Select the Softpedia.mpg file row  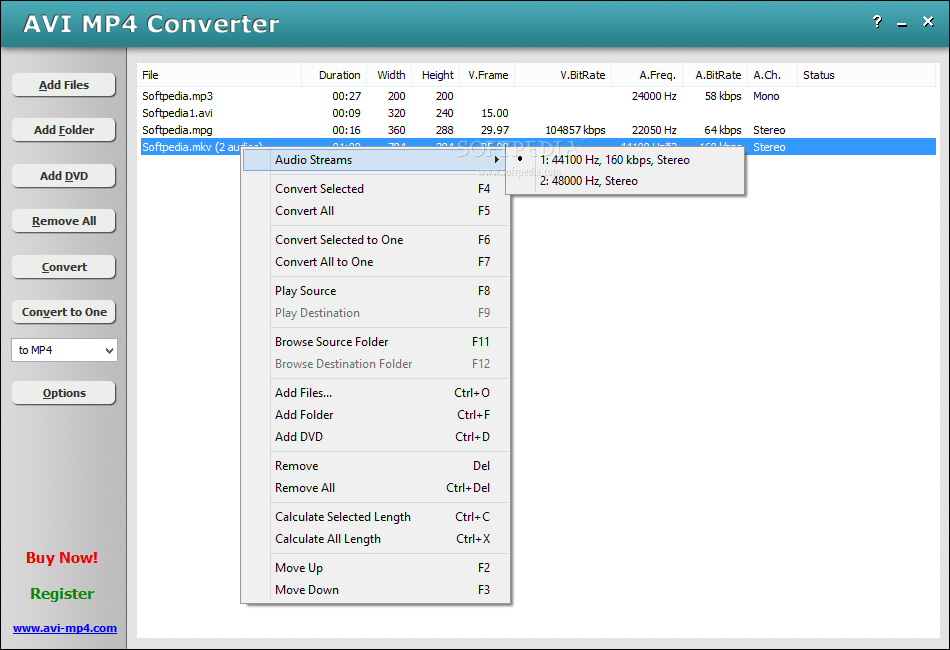[538, 130]
